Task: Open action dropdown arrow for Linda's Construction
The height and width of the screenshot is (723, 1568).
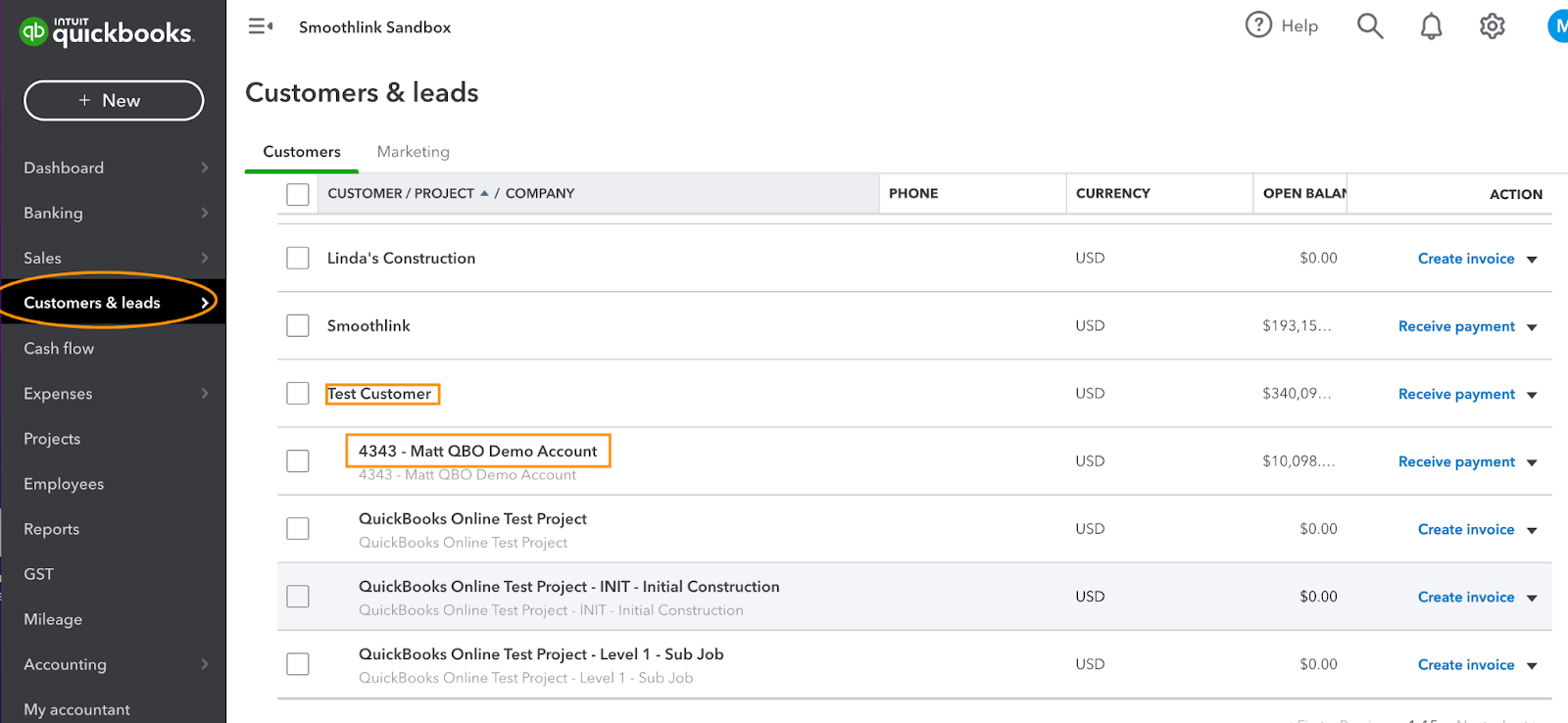Action: coord(1532,260)
